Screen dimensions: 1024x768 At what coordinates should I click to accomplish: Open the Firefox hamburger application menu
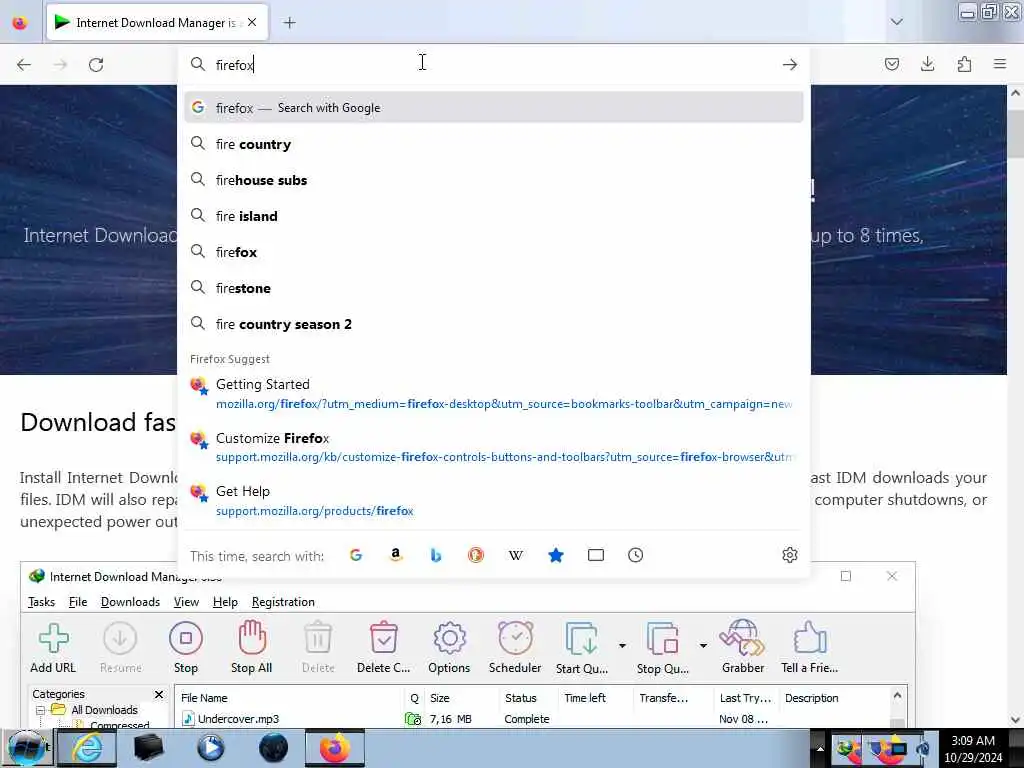click(x=1000, y=64)
